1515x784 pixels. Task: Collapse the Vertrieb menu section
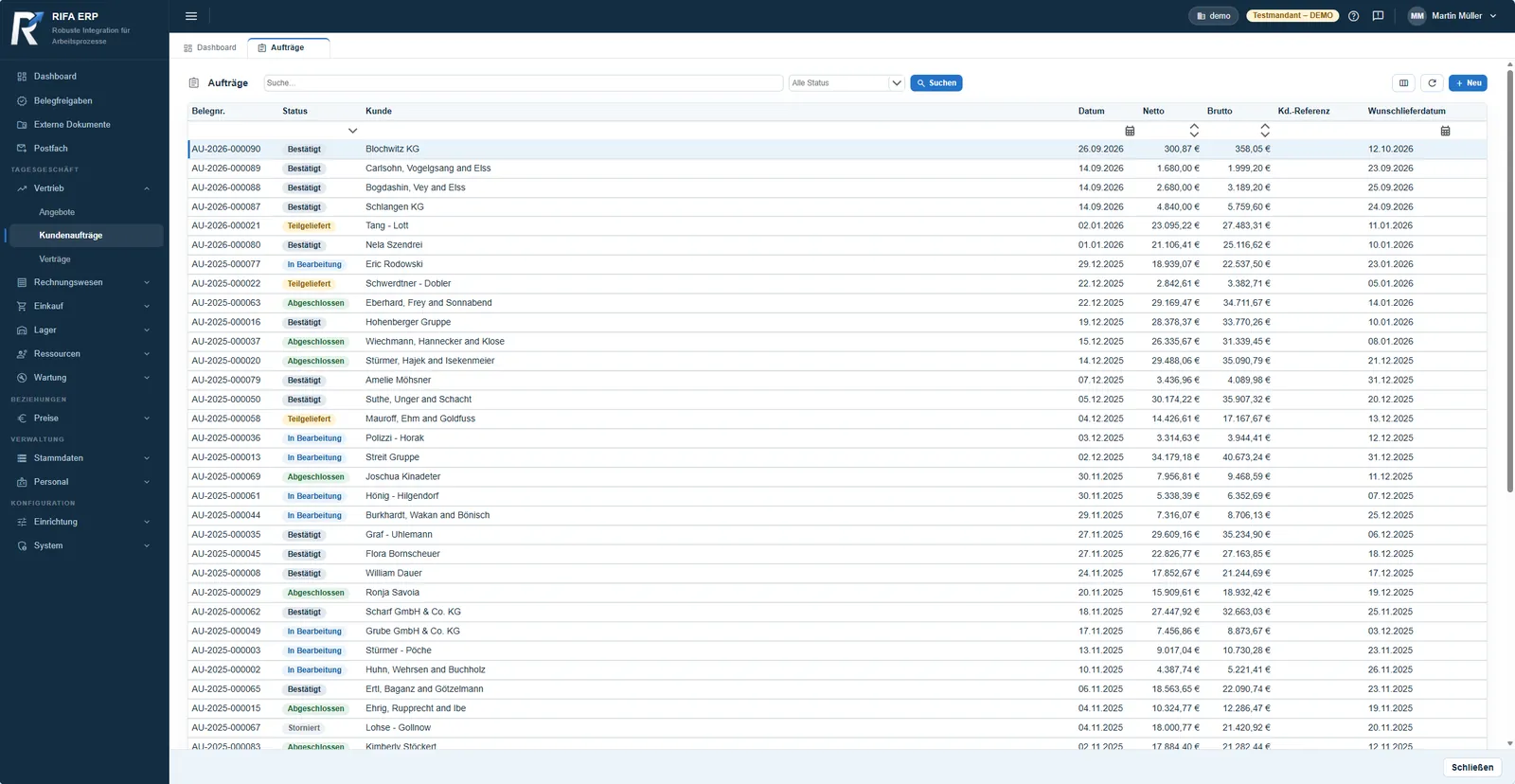coord(147,188)
